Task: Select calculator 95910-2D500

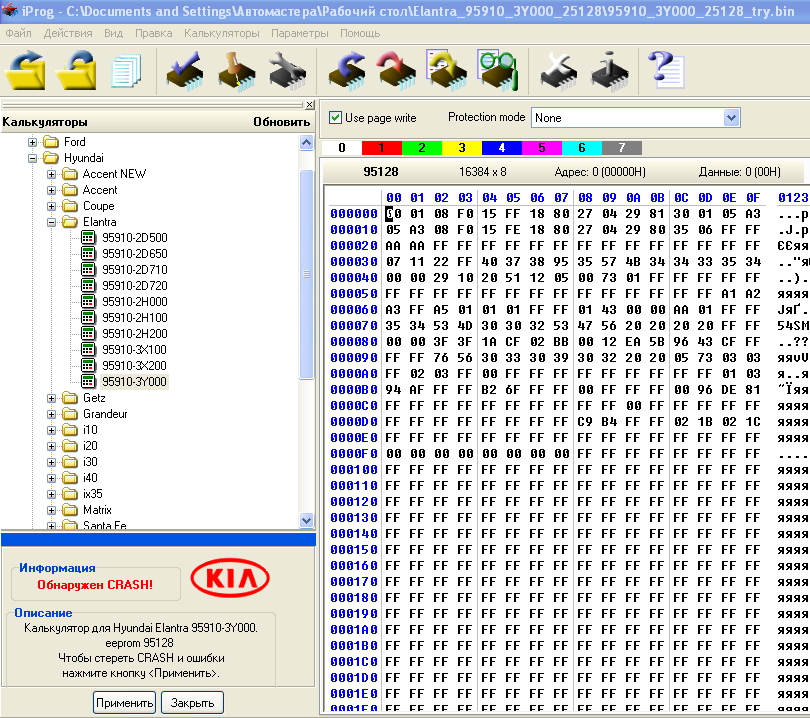Action: [x=134, y=238]
